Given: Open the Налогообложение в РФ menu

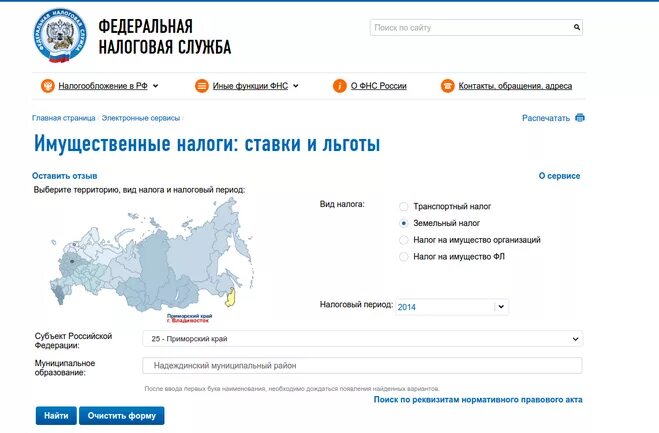Looking at the screenshot, I should (103, 86).
